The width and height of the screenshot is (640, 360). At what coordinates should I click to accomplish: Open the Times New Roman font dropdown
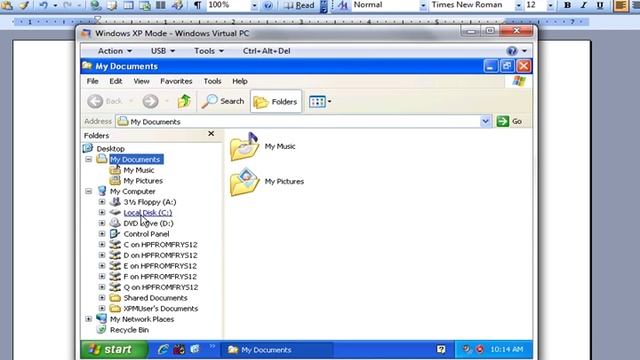click(518, 6)
